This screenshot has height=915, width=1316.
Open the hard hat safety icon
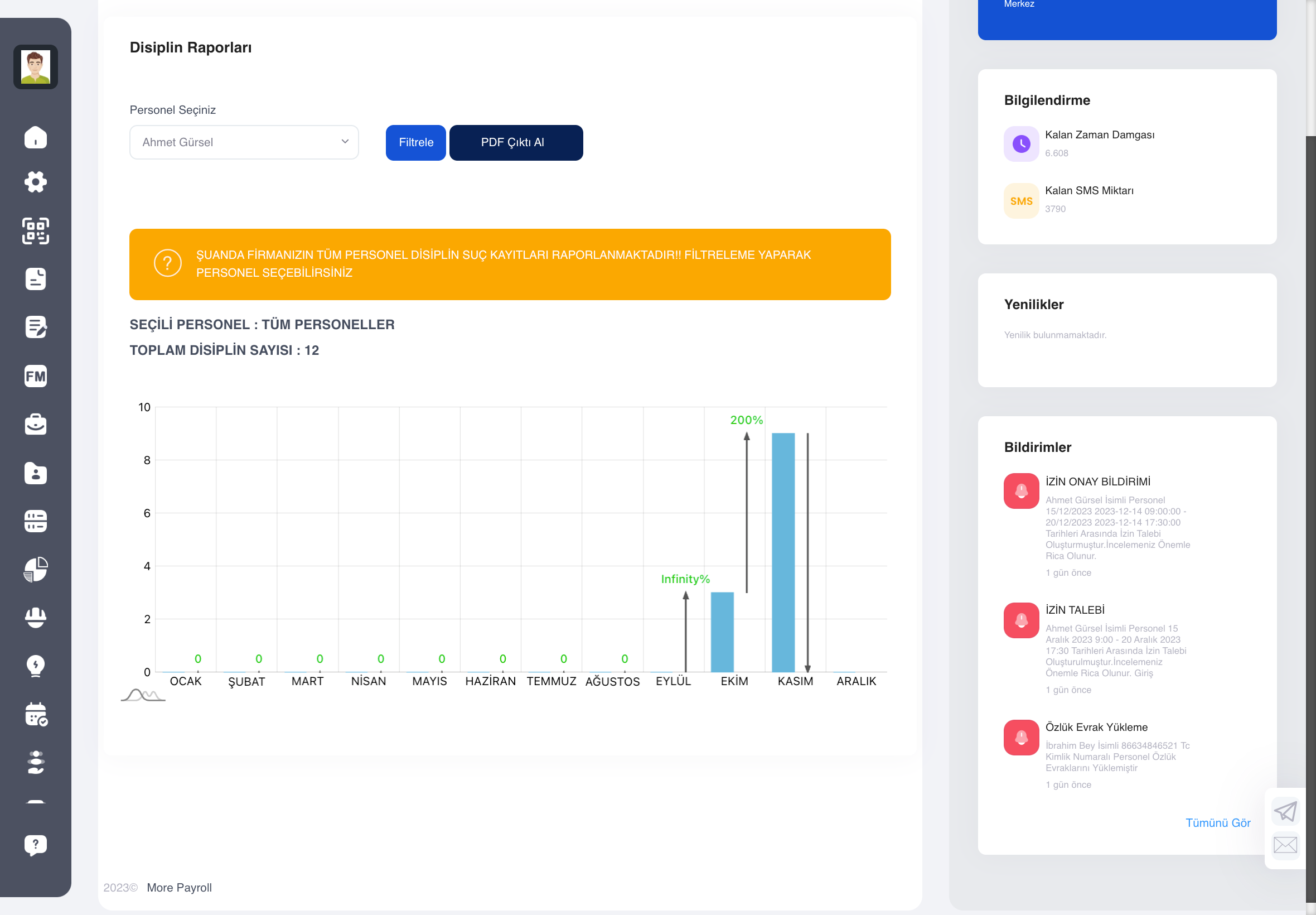[36, 618]
